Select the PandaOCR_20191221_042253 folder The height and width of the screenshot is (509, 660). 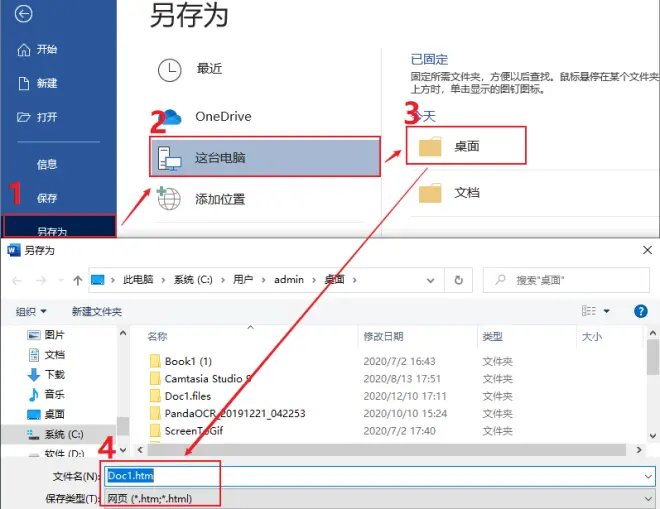(227, 413)
